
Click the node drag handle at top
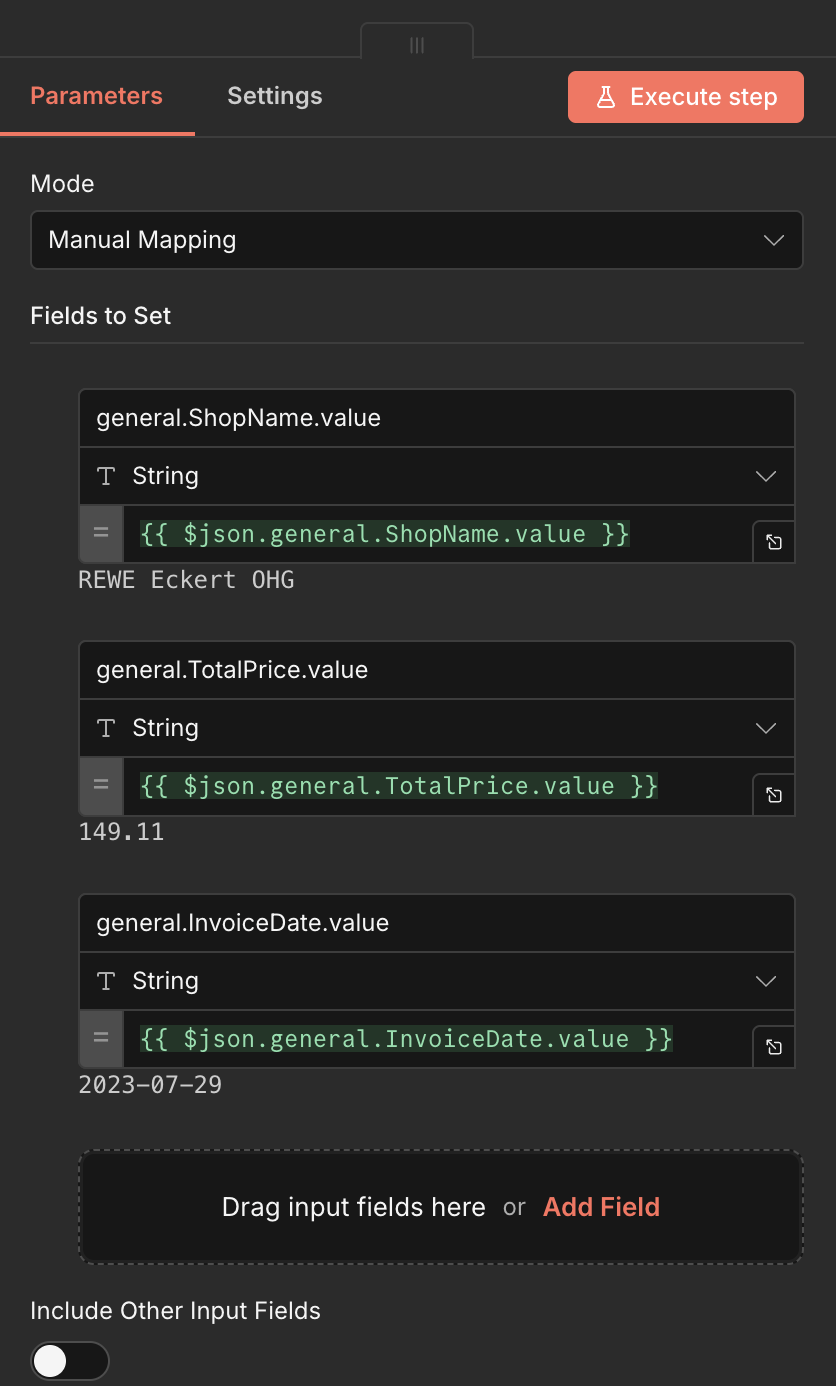[x=417, y=44]
